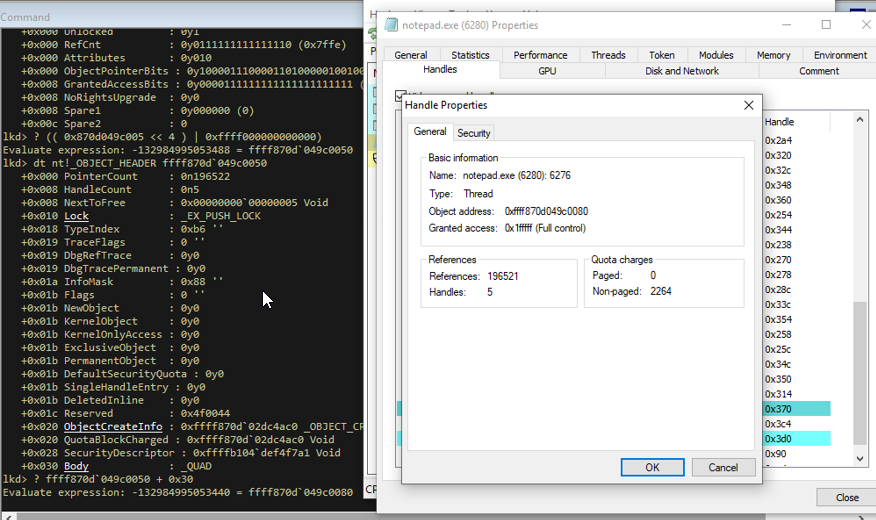Open the GPU tab in notepad.exe Properties
The height and width of the screenshot is (520, 876).
[547, 71]
